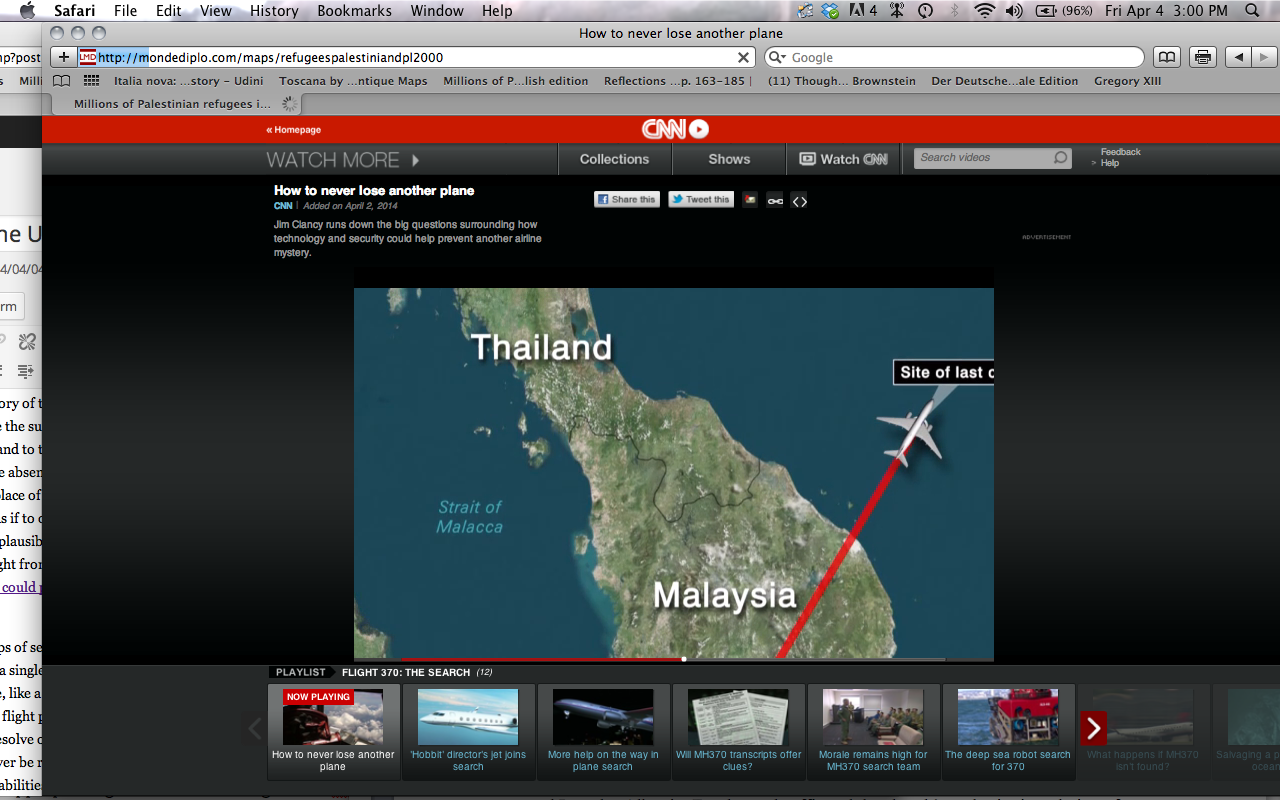The height and width of the screenshot is (800, 1280).
Task: Click the print page toolbar button
Action: click(x=1203, y=57)
